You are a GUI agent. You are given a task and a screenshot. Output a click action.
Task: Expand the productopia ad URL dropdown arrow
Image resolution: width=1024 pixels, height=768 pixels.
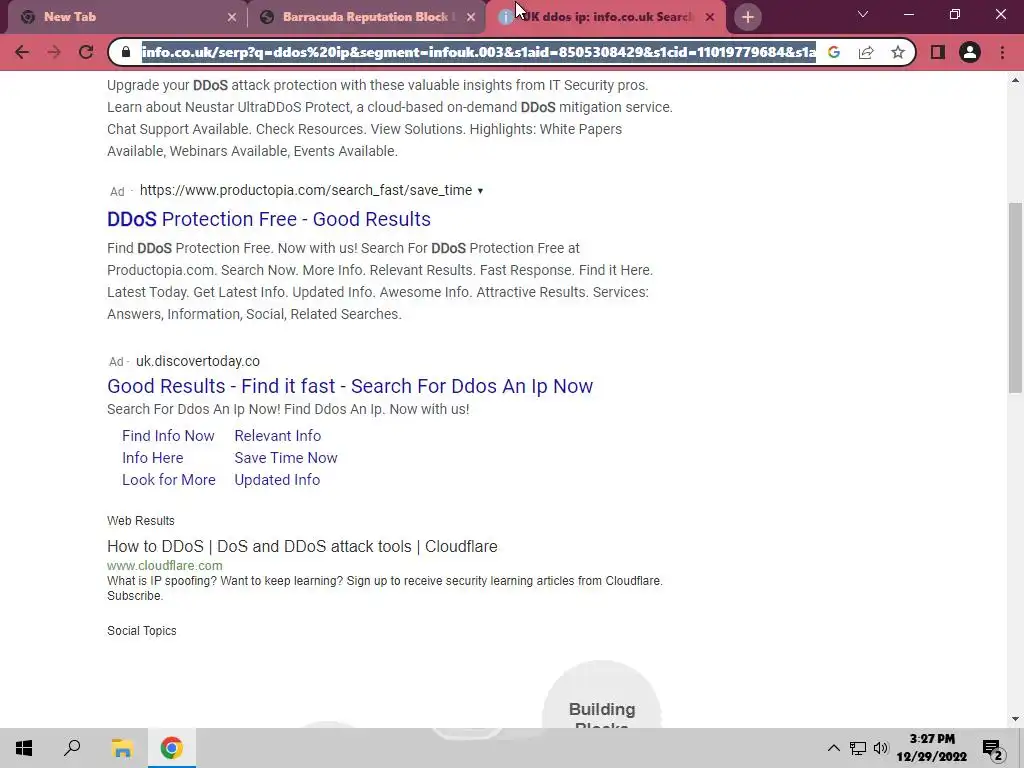click(480, 191)
